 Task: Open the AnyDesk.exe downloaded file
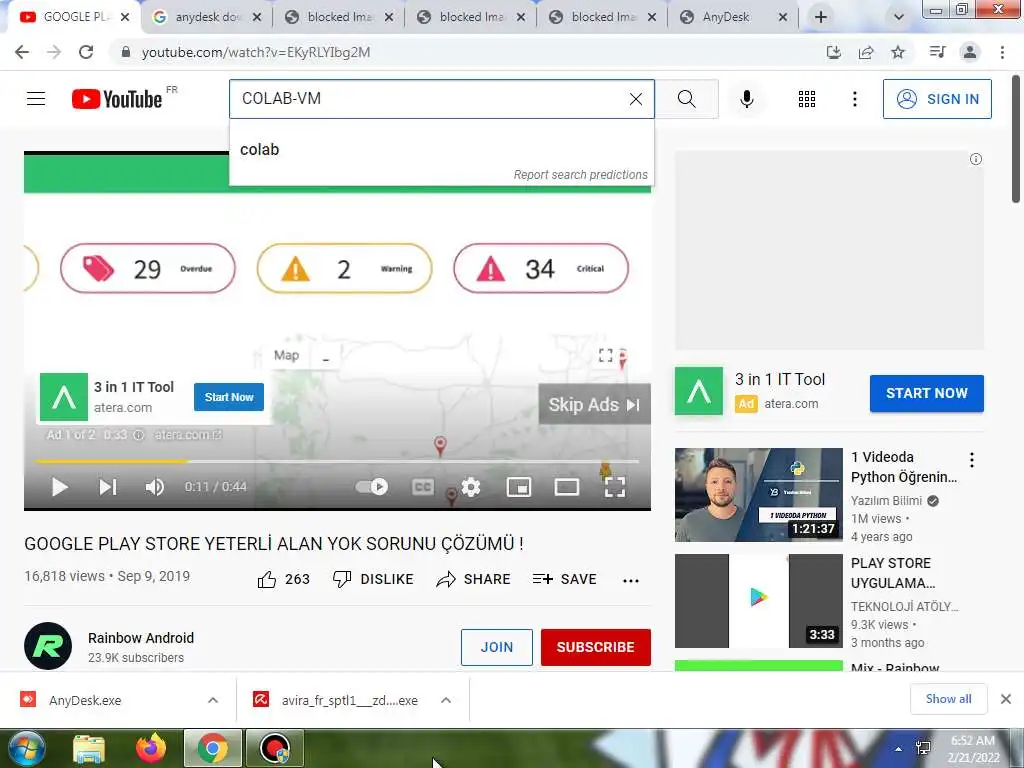pos(85,700)
